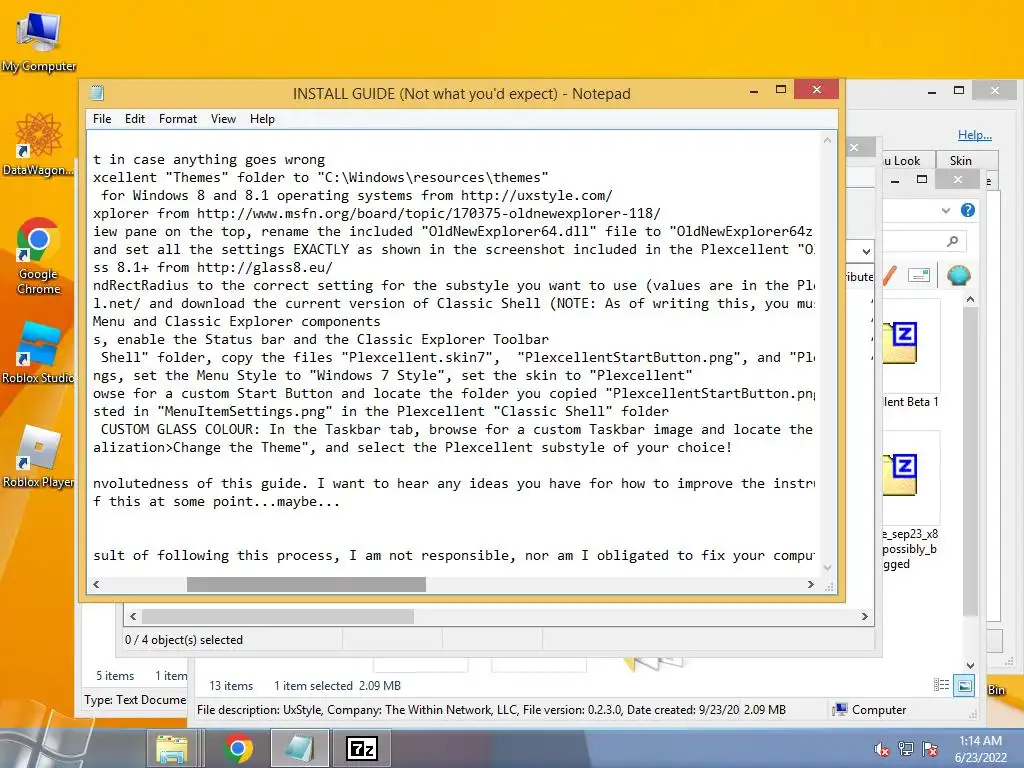Open Action Center flag tray icon

(930, 749)
